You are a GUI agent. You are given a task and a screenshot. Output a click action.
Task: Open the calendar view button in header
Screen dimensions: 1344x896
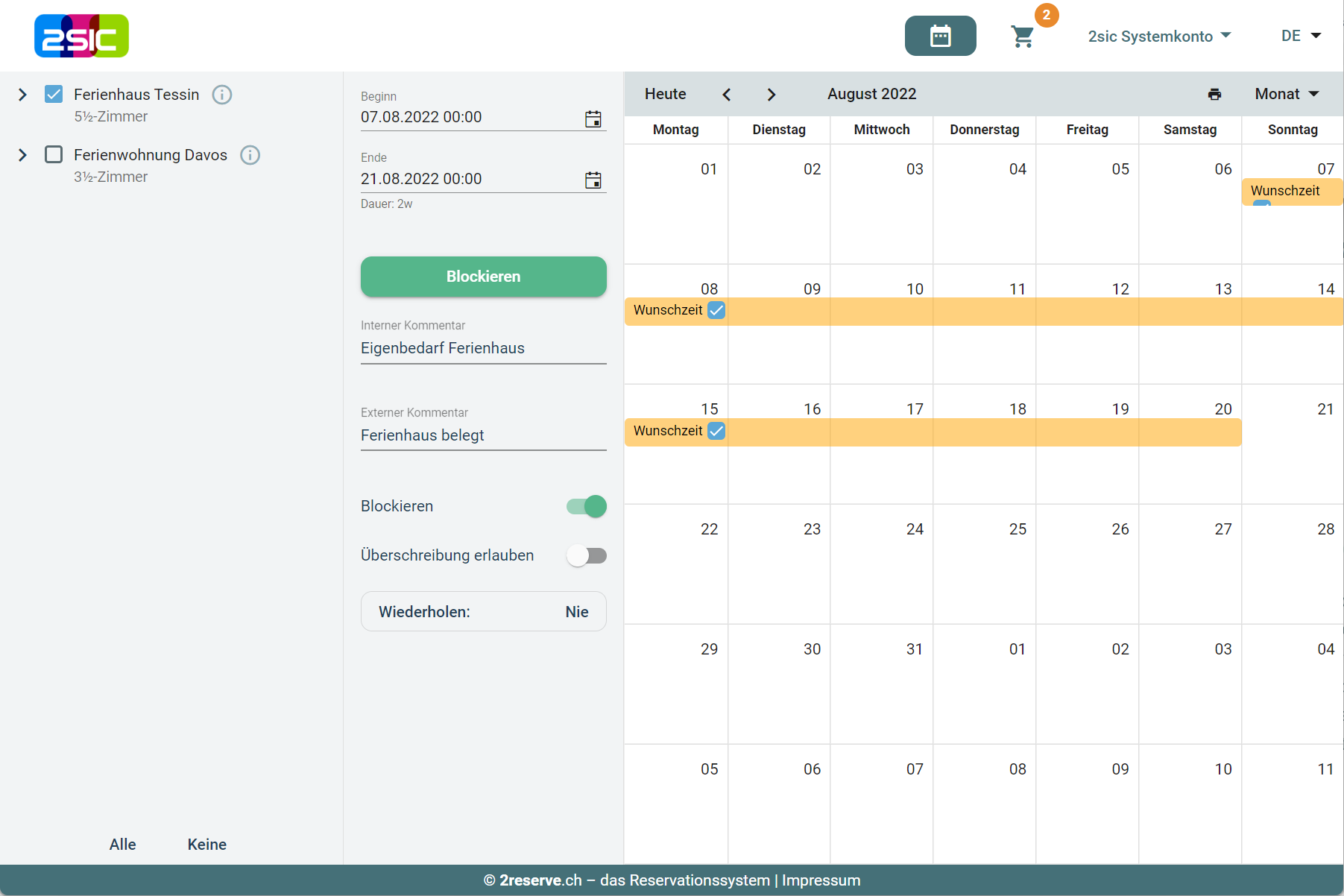(940, 36)
